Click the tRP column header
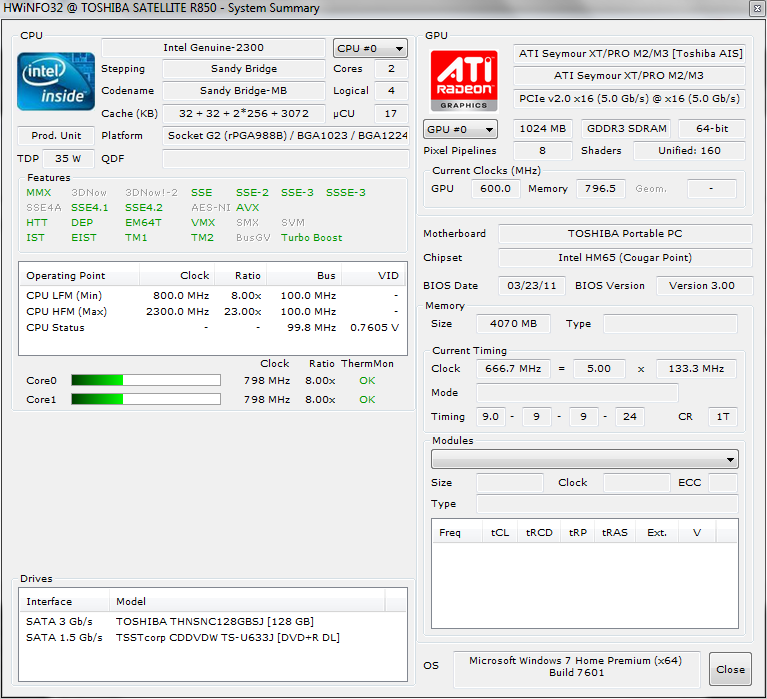 (x=578, y=532)
